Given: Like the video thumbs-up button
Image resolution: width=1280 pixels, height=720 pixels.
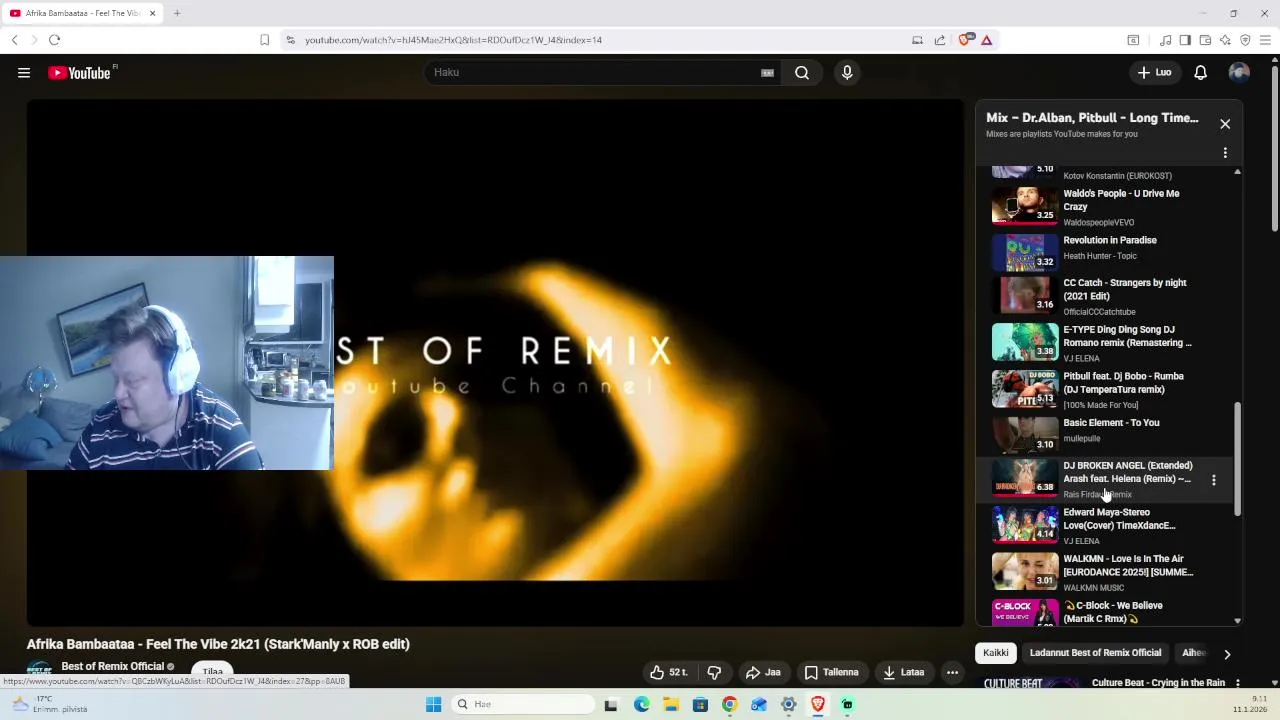Looking at the screenshot, I should coord(668,672).
